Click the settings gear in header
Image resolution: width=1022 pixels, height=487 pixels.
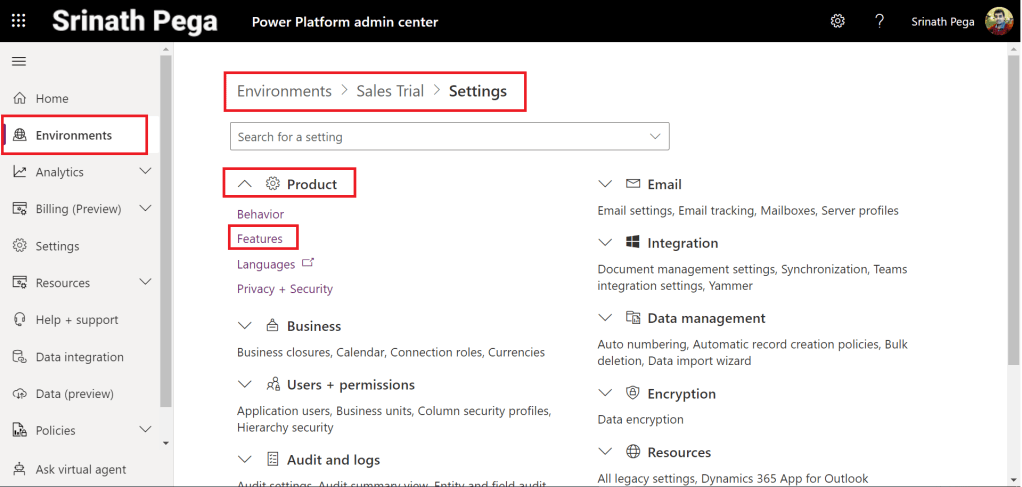[x=838, y=21]
